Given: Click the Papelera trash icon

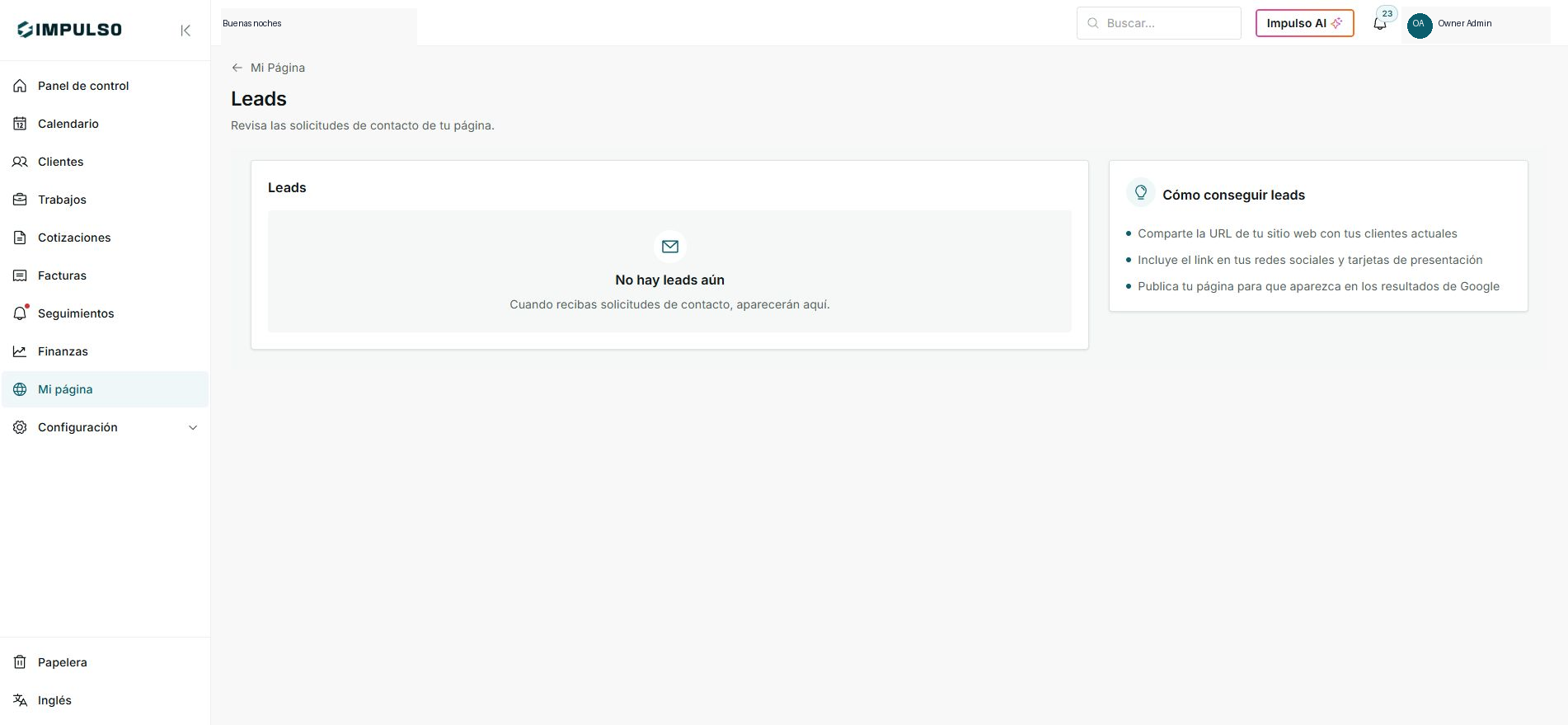Looking at the screenshot, I should tap(20, 662).
